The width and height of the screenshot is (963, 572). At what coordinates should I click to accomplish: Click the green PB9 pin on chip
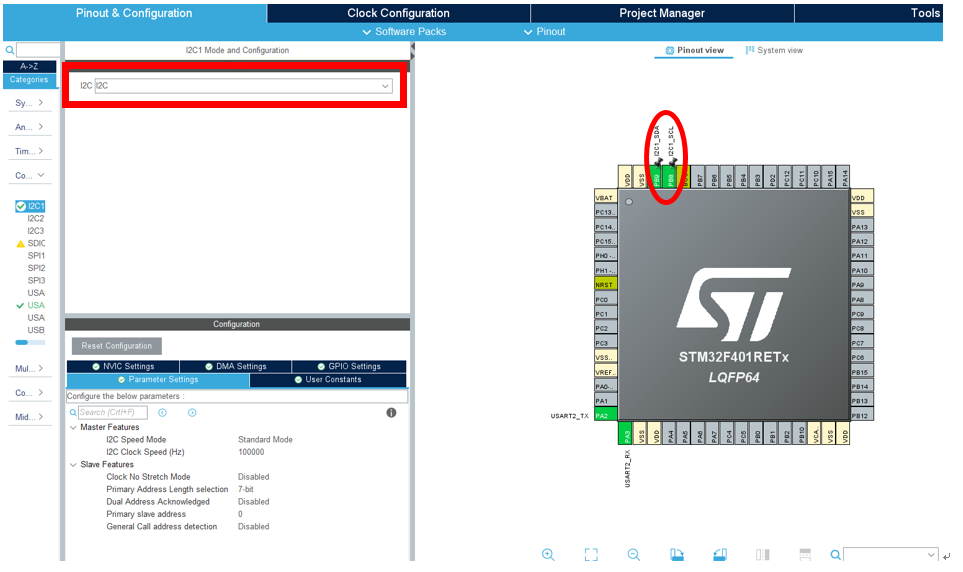point(657,177)
